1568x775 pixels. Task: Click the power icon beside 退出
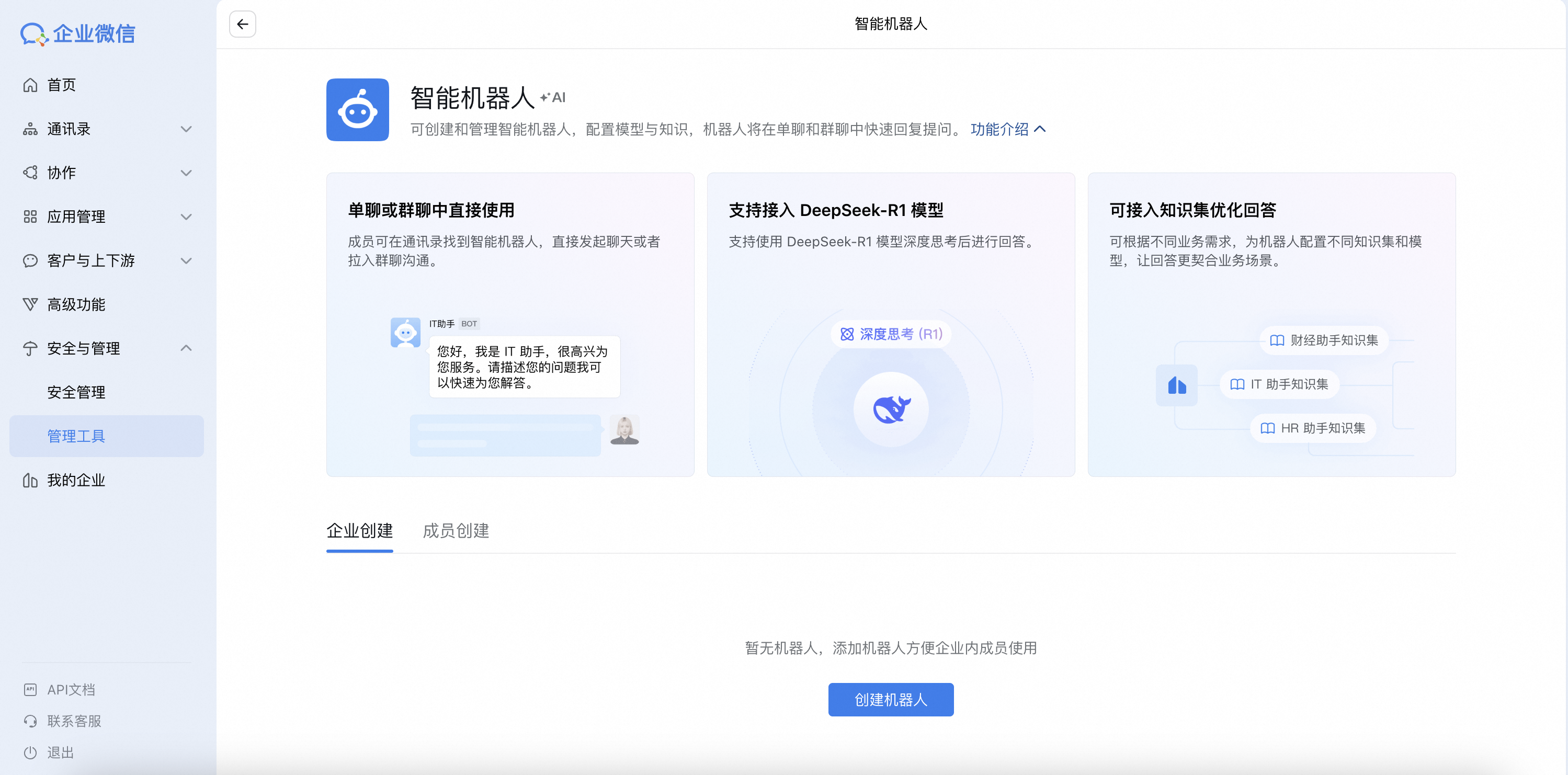[x=30, y=753]
